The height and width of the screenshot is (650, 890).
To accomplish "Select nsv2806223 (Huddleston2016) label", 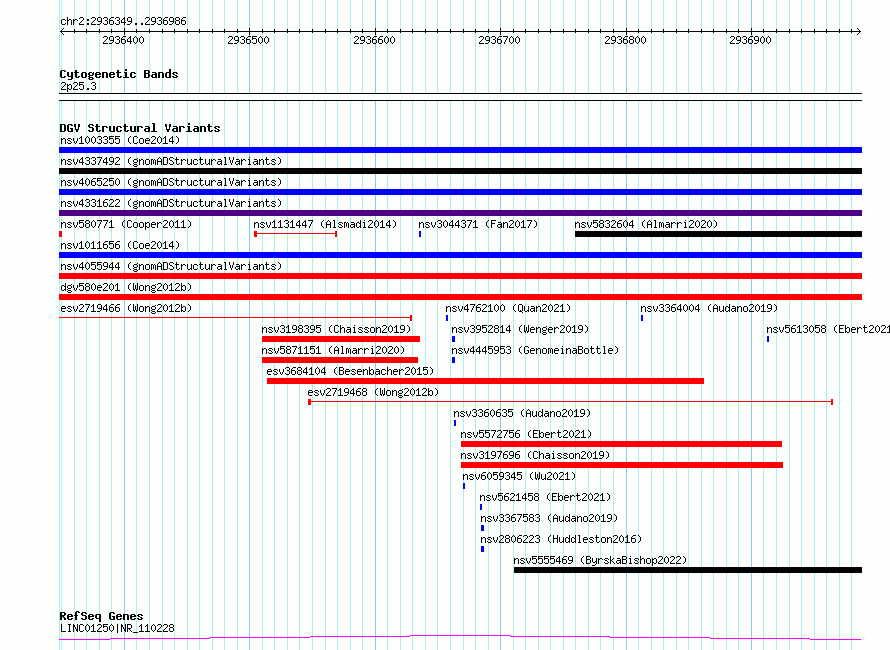I will [x=561, y=539].
